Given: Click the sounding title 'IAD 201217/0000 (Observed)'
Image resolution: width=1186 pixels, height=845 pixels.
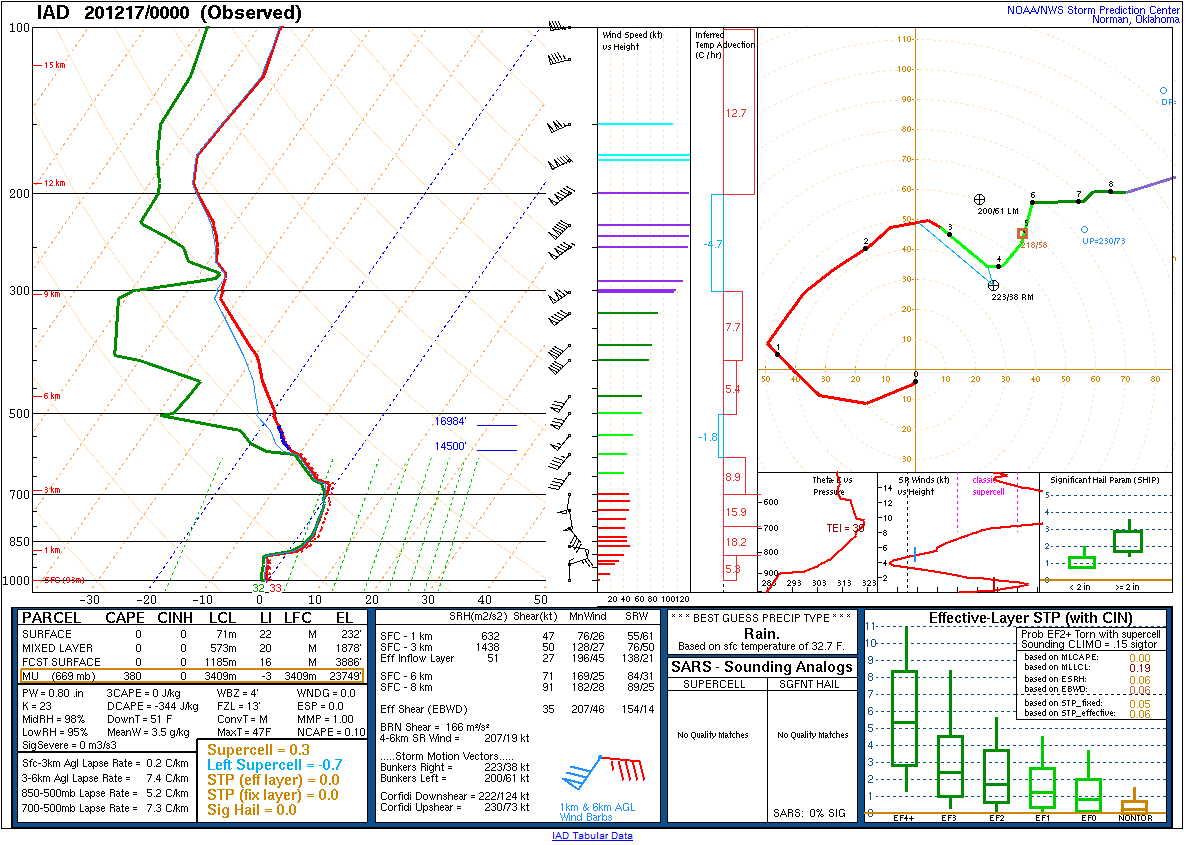Looking at the screenshot, I should coord(169,13).
